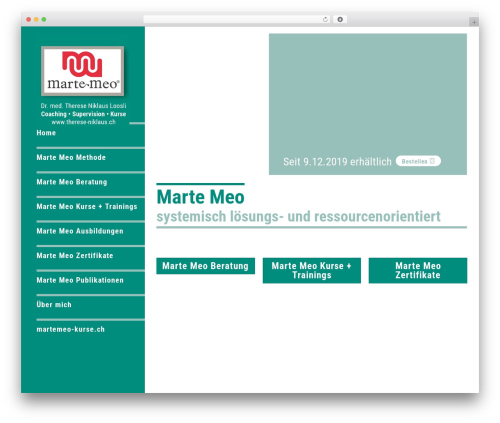Click the download icon beside address bar
The height and width of the screenshot is (423, 500).
[340, 20]
